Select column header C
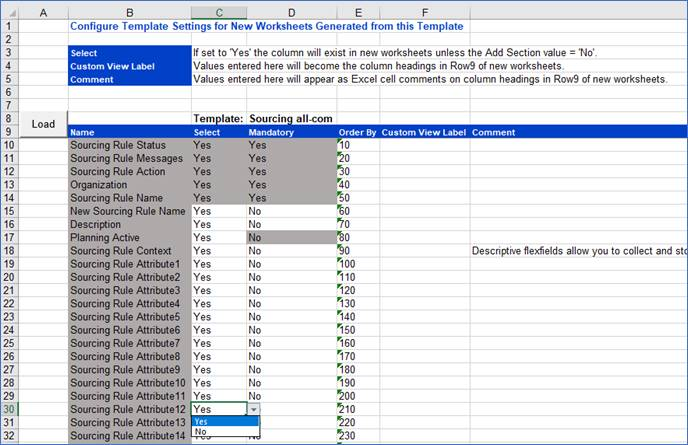Screen dimensions: 688x445 pyautogui.click(x=219, y=13)
